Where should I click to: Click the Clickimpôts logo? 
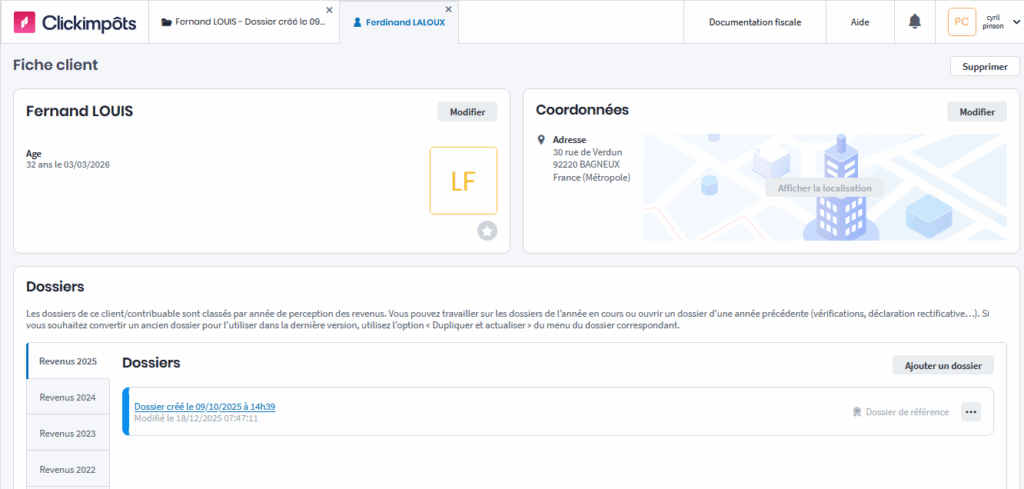pos(74,22)
